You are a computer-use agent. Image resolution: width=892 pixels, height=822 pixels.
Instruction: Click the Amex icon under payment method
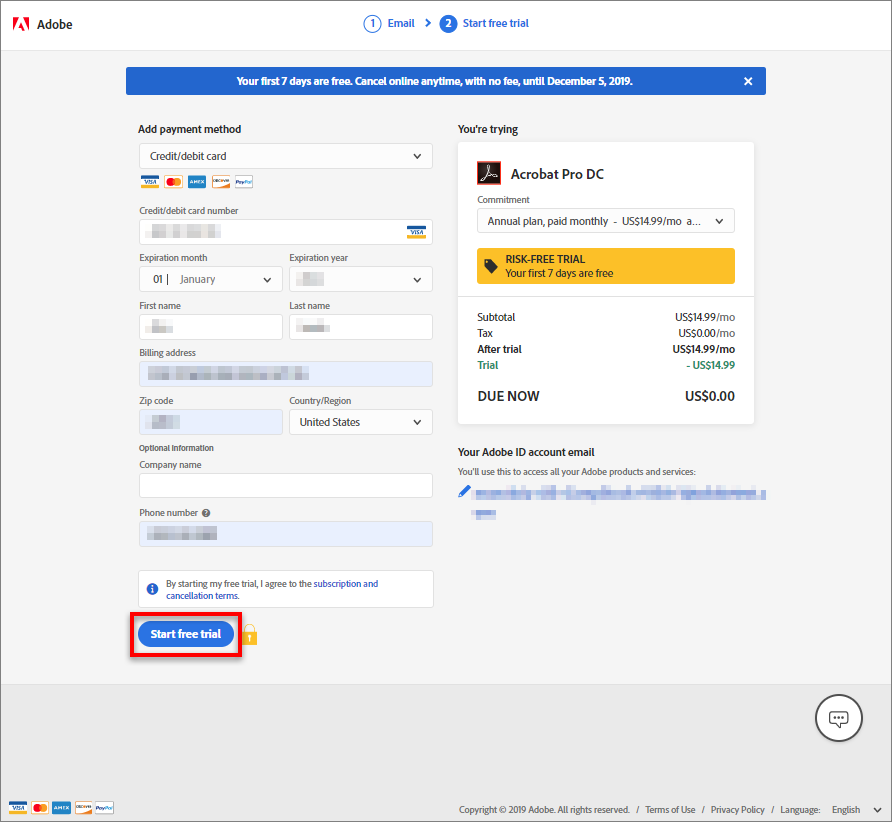(x=197, y=182)
